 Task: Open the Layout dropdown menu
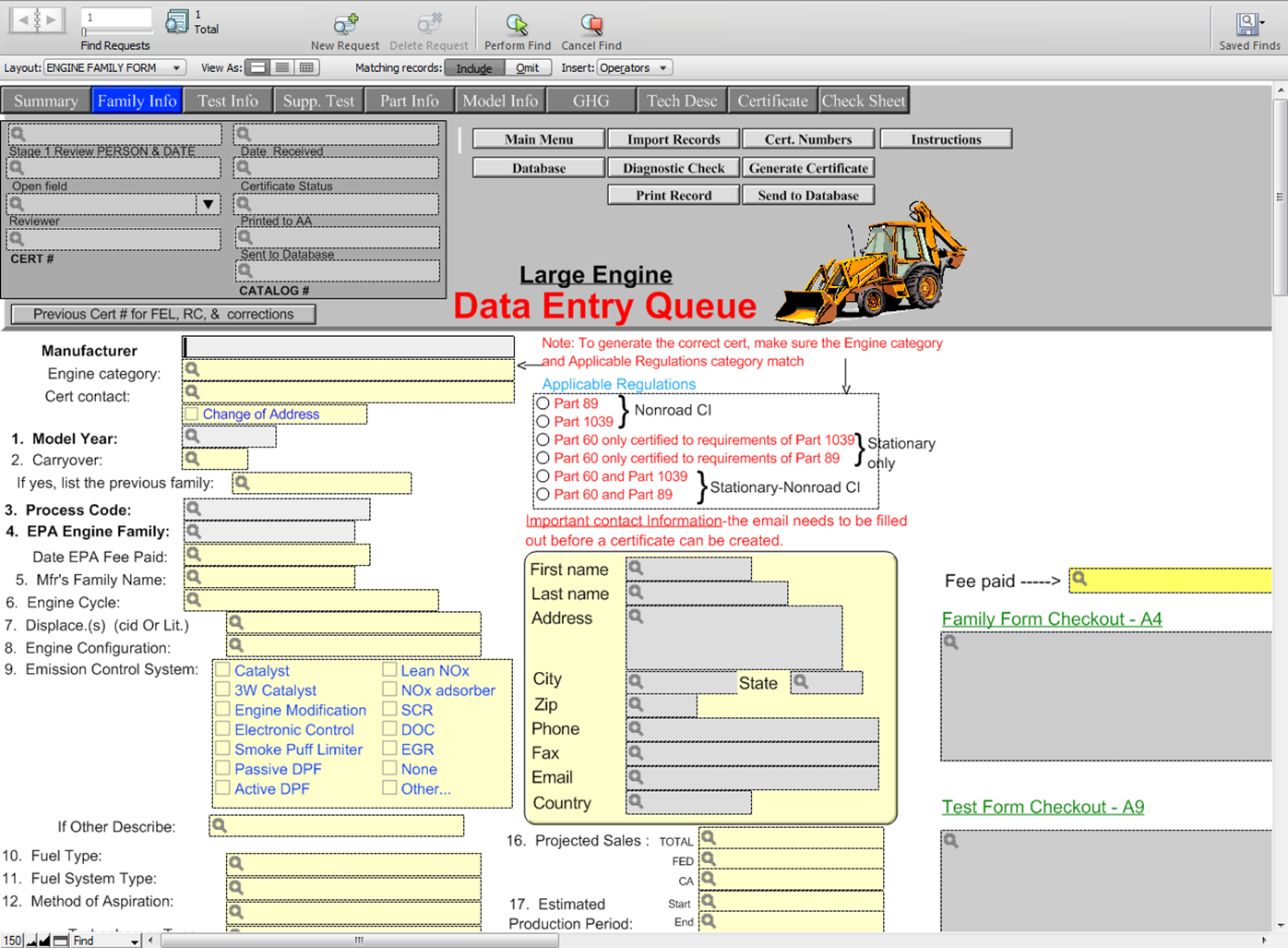point(114,67)
